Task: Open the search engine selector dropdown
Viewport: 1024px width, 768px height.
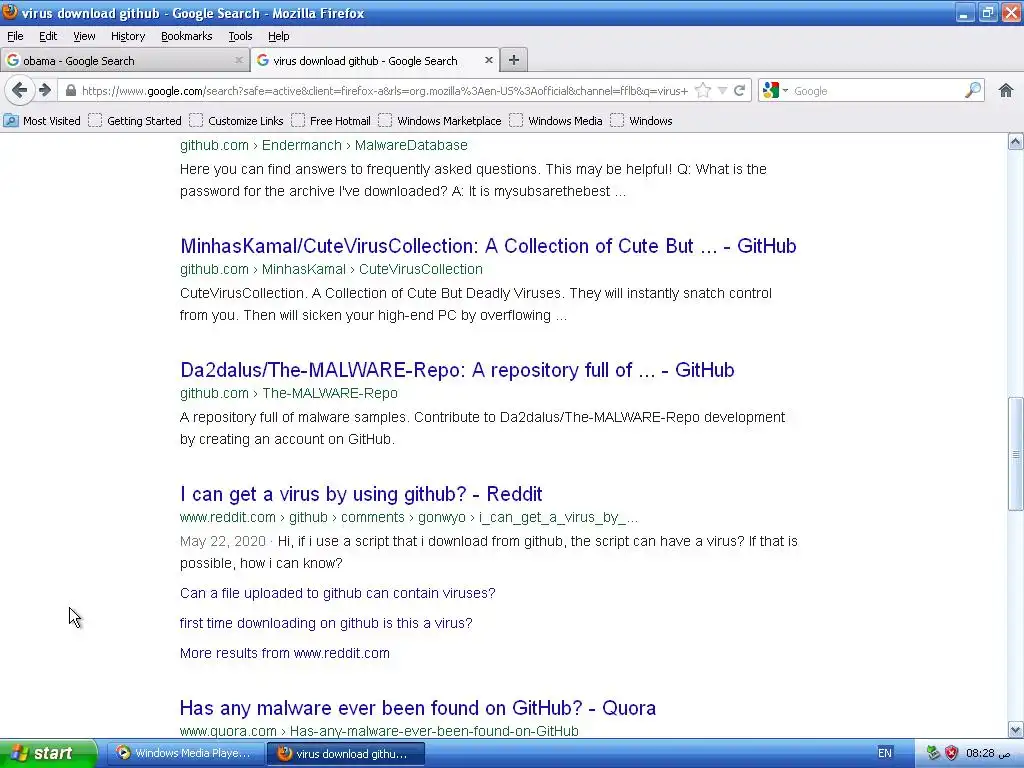Action: pyautogui.click(x=775, y=91)
